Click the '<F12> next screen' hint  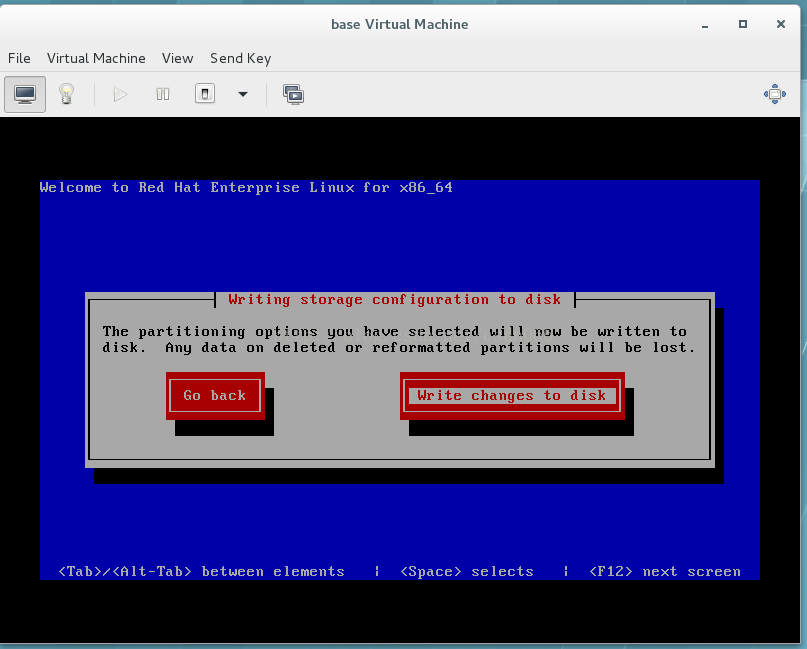[x=665, y=571]
